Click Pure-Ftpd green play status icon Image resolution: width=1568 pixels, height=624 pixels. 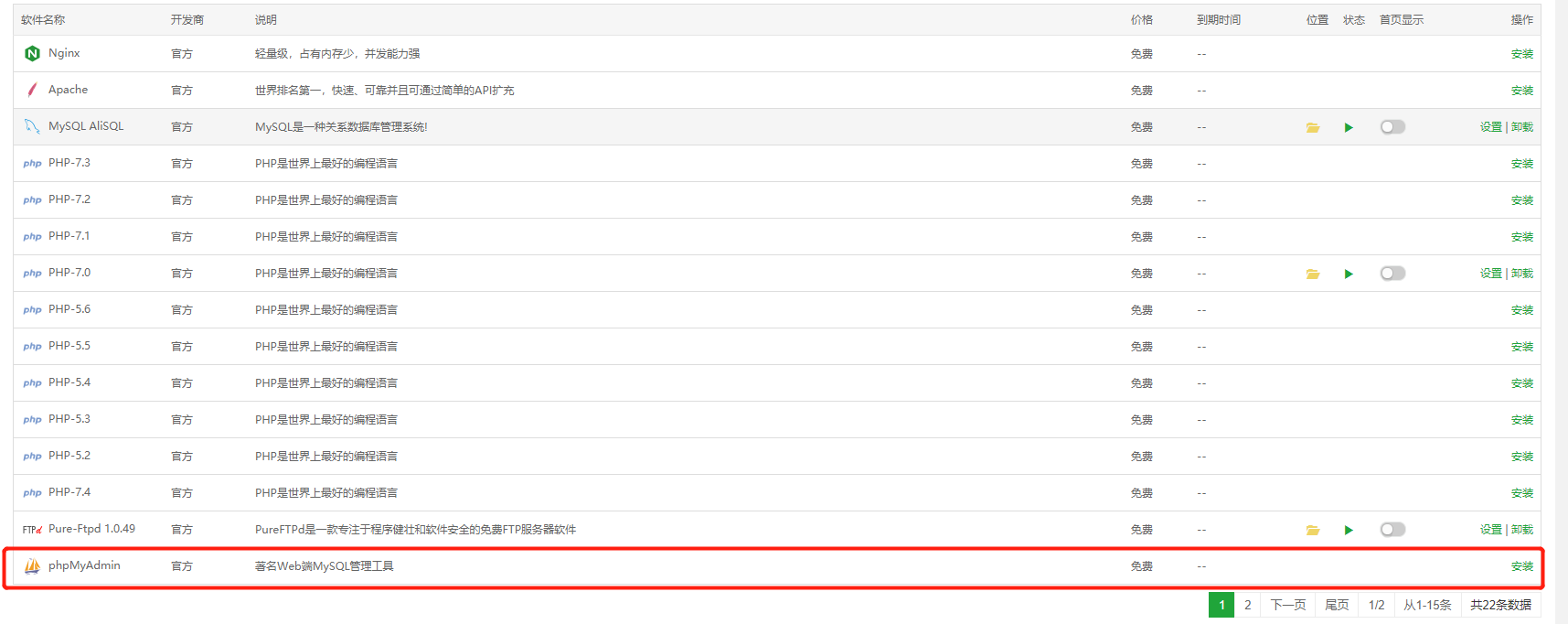(x=1349, y=531)
